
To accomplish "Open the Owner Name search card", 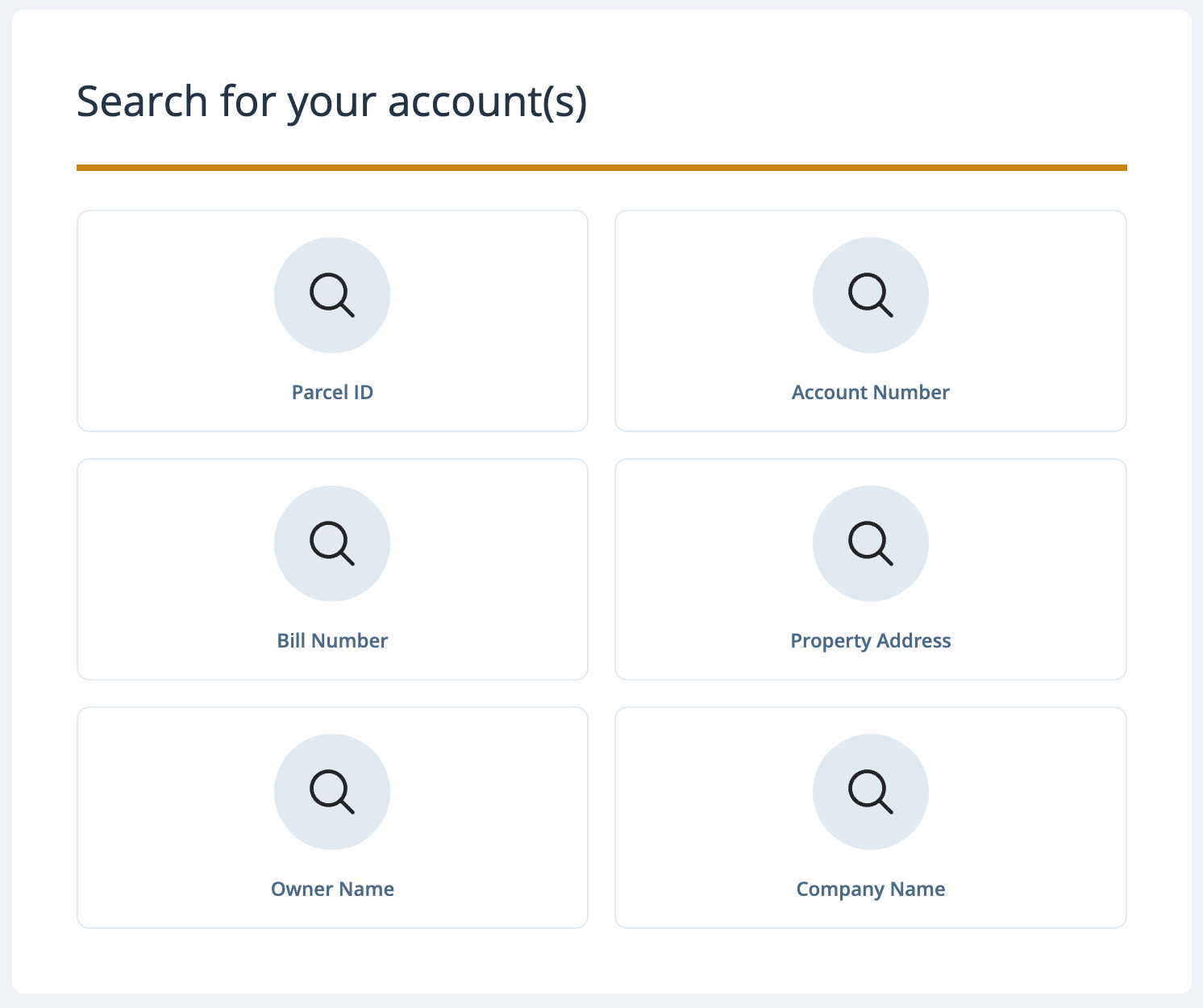I will (332, 818).
